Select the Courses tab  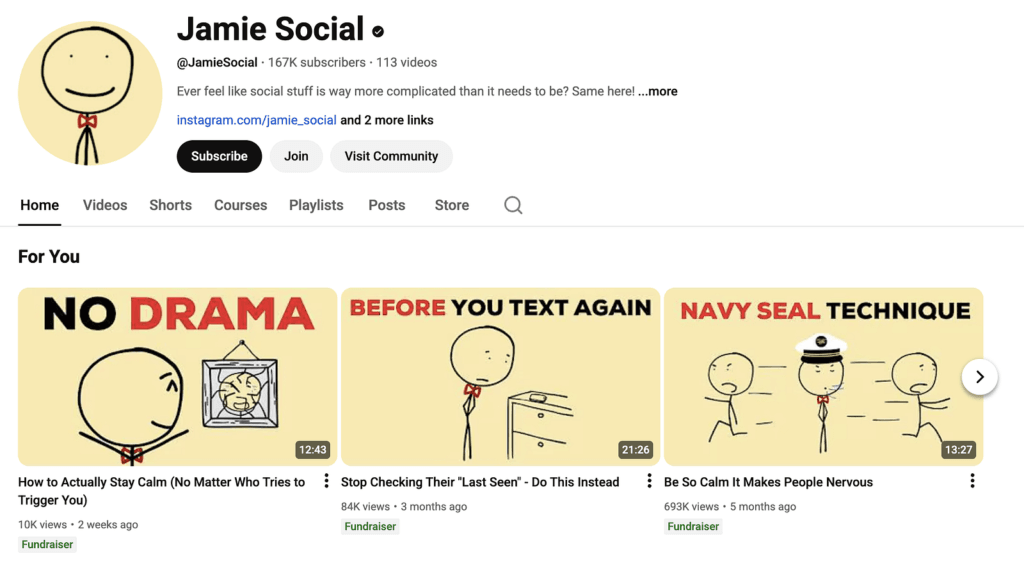point(240,205)
